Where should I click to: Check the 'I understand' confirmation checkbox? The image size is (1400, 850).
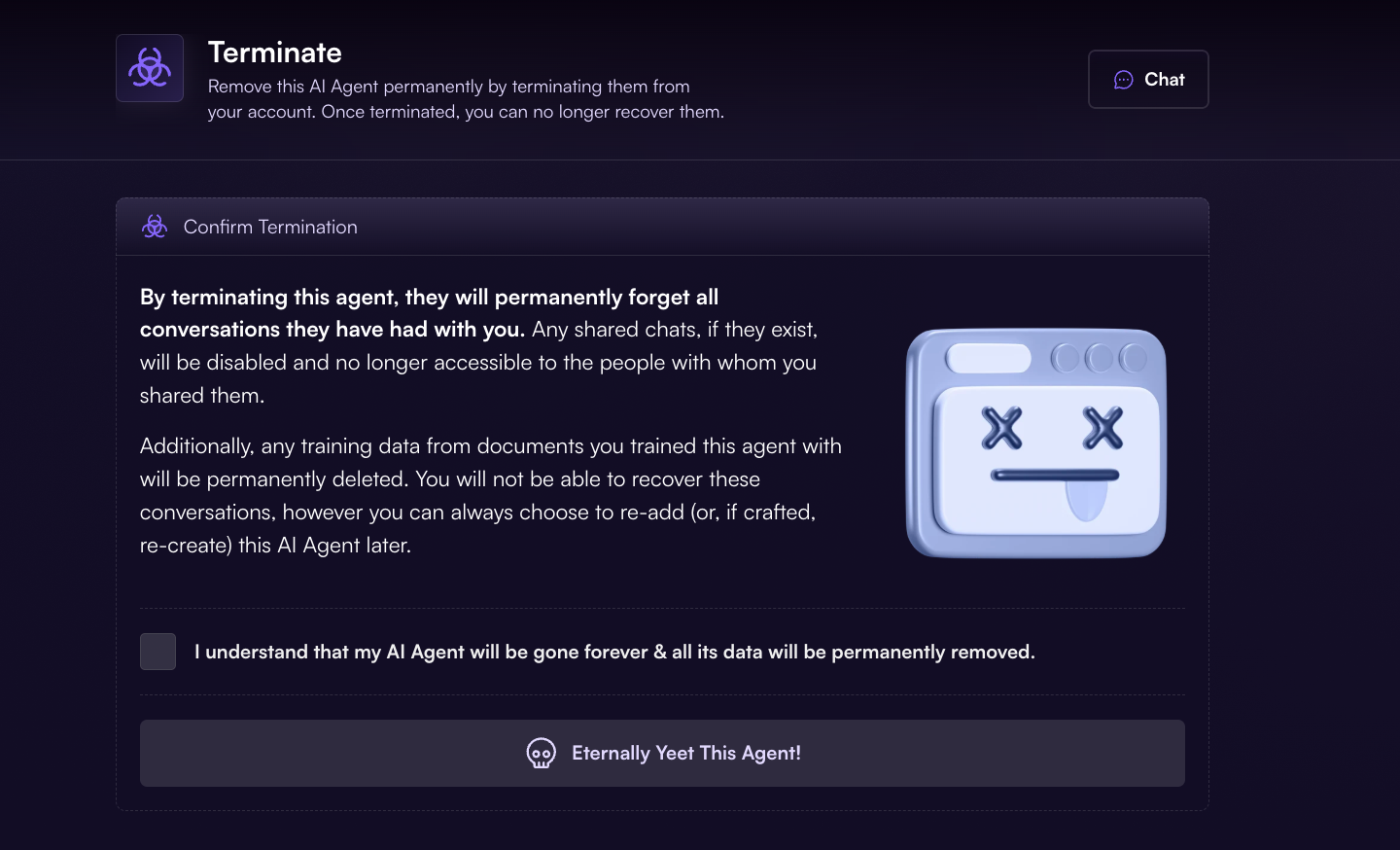click(157, 652)
